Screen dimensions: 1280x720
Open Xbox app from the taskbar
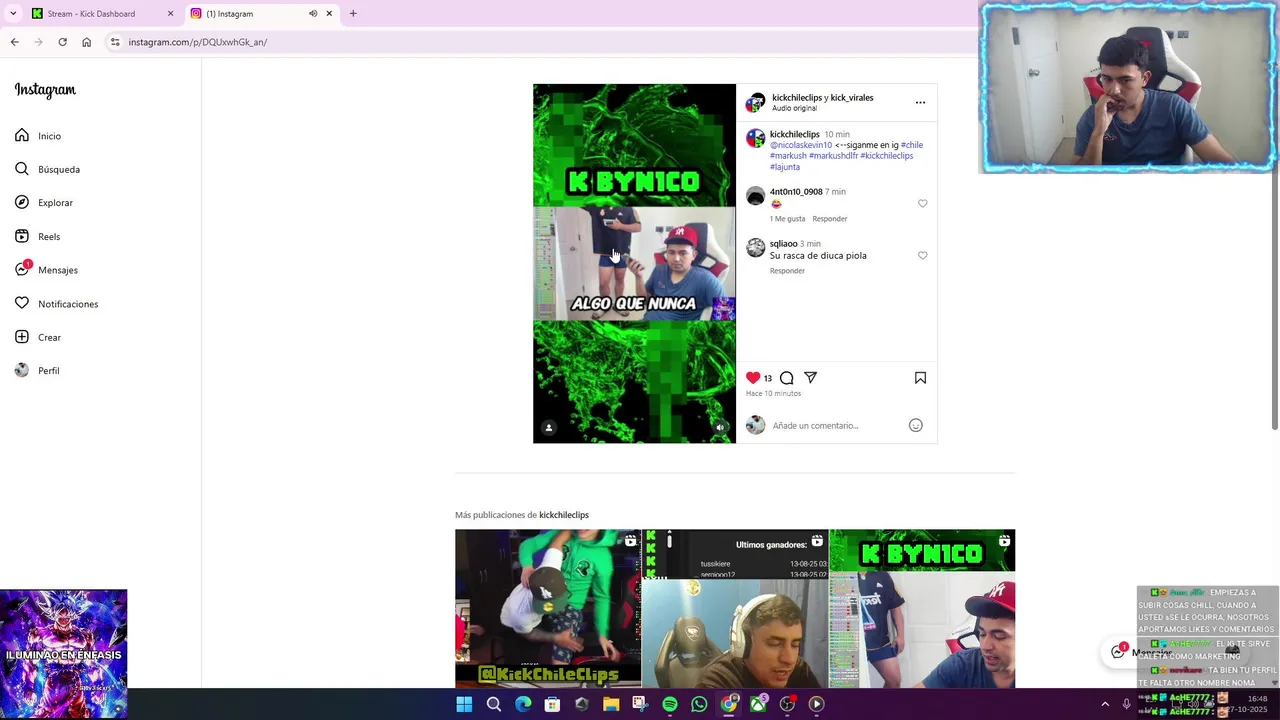(x=758, y=704)
